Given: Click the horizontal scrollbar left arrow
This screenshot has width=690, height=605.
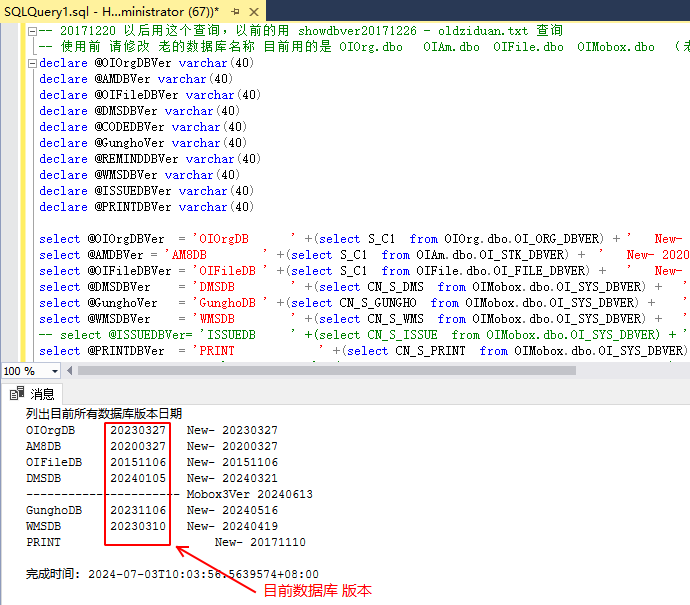Looking at the screenshot, I should (x=72, y=371).
